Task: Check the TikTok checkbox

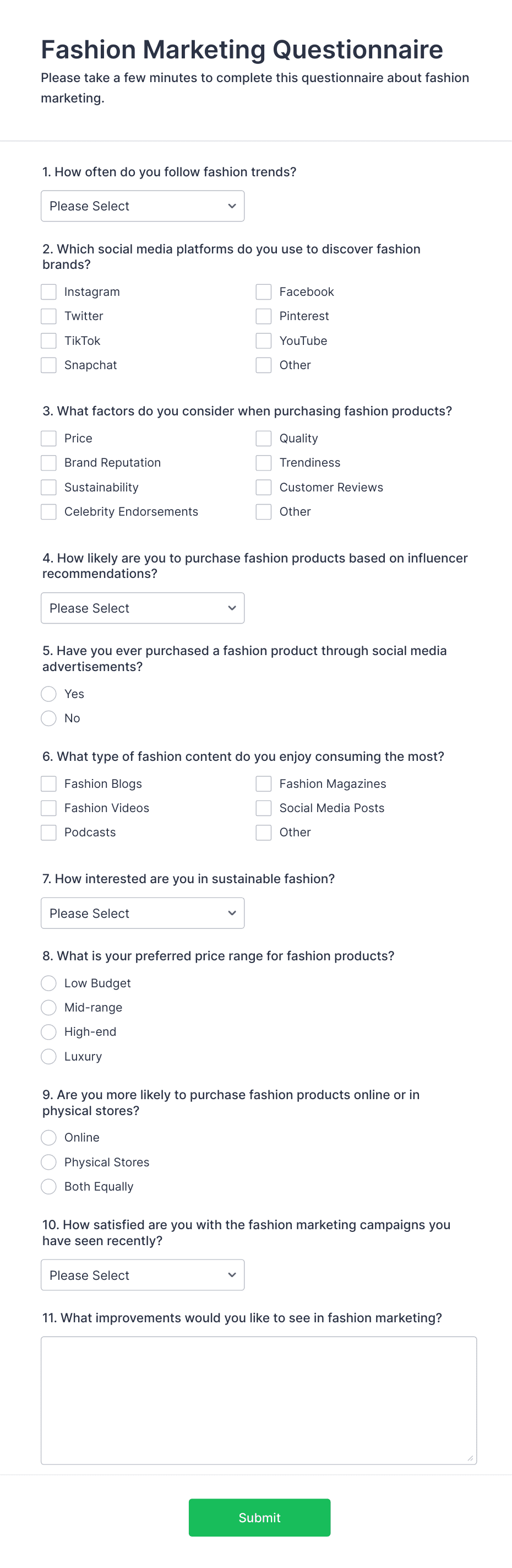Action: (x=48, y=341)
